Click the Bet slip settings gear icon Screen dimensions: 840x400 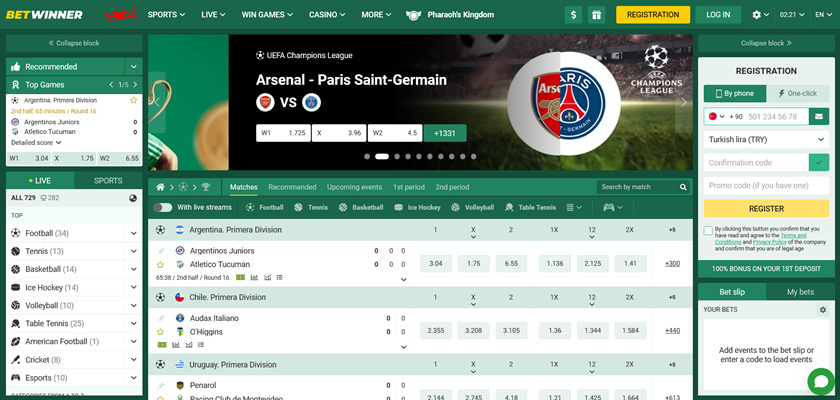pyautogui.click(x=823, y=310)
